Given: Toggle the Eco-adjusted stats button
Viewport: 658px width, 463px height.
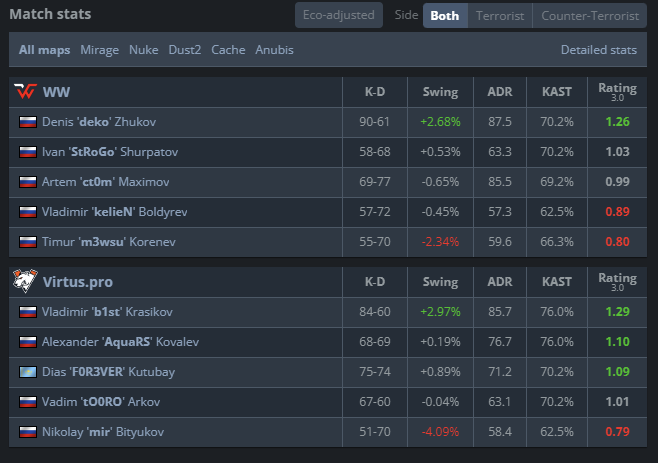Looking at the screenshot, I should click(x=339, y=15).
